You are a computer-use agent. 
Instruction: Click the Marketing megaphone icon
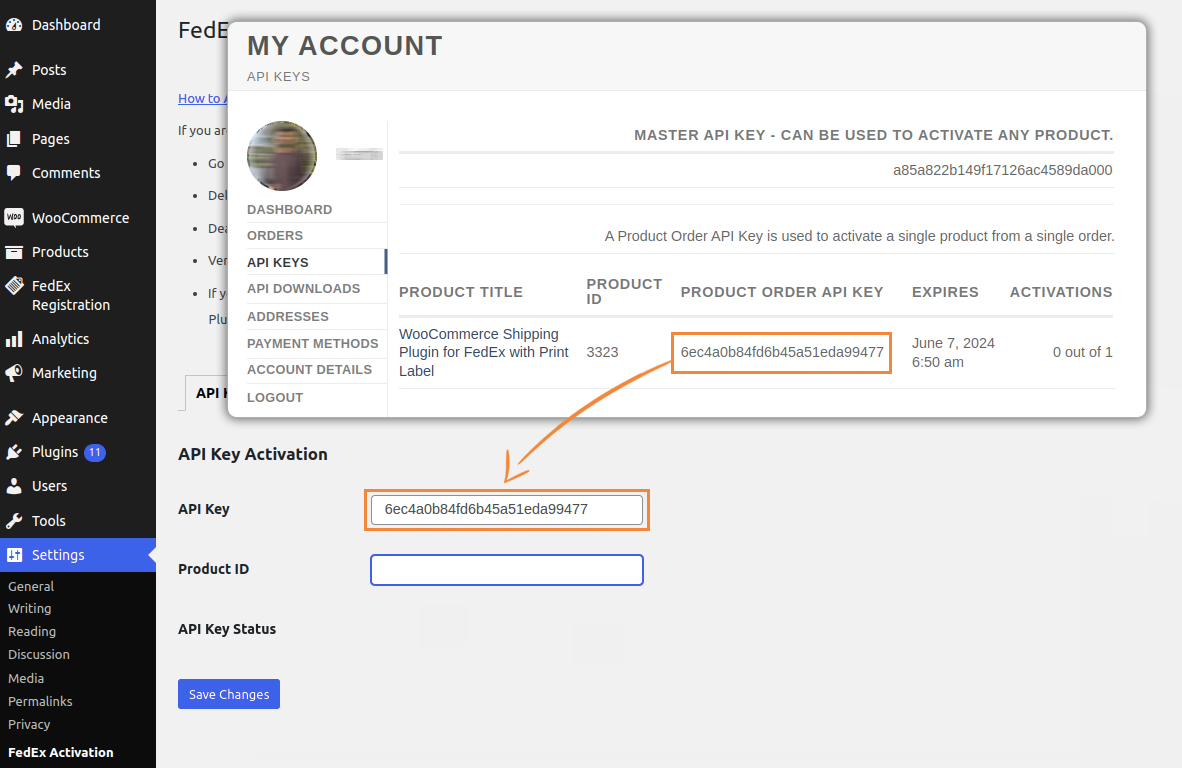tap(14, 373)
